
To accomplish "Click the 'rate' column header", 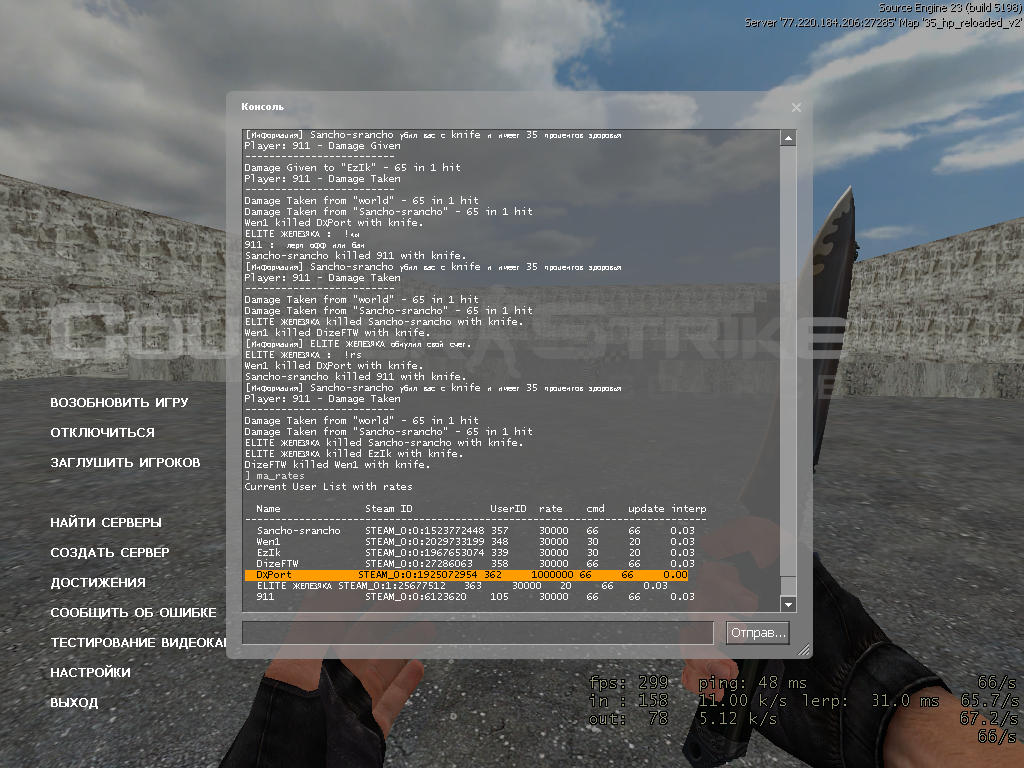I will point(551,509).
